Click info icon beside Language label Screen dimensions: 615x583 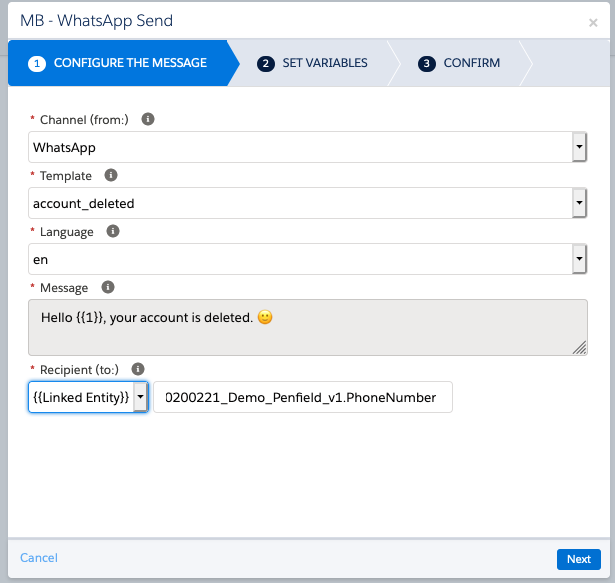coord(113,231)
